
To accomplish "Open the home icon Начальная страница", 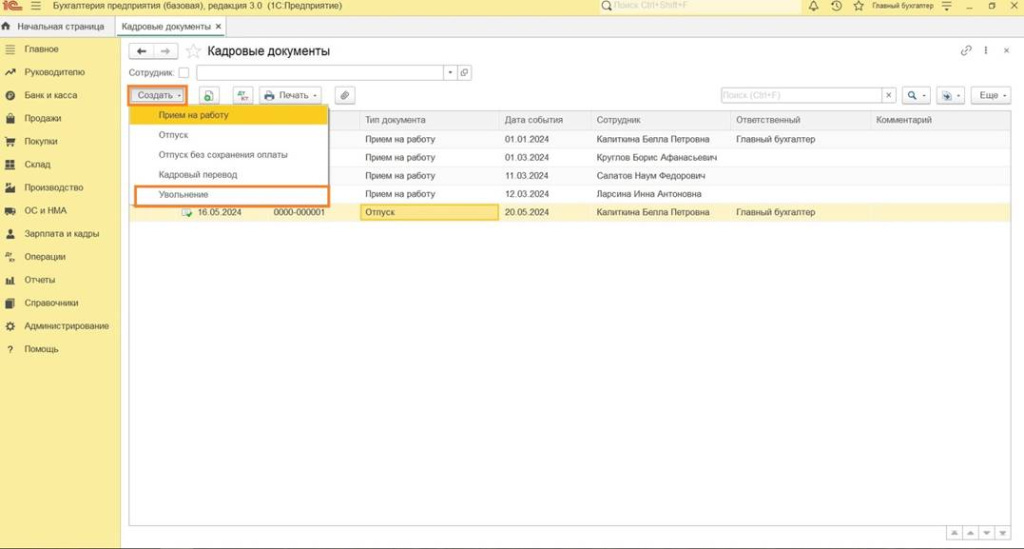I will coord(7,26).
